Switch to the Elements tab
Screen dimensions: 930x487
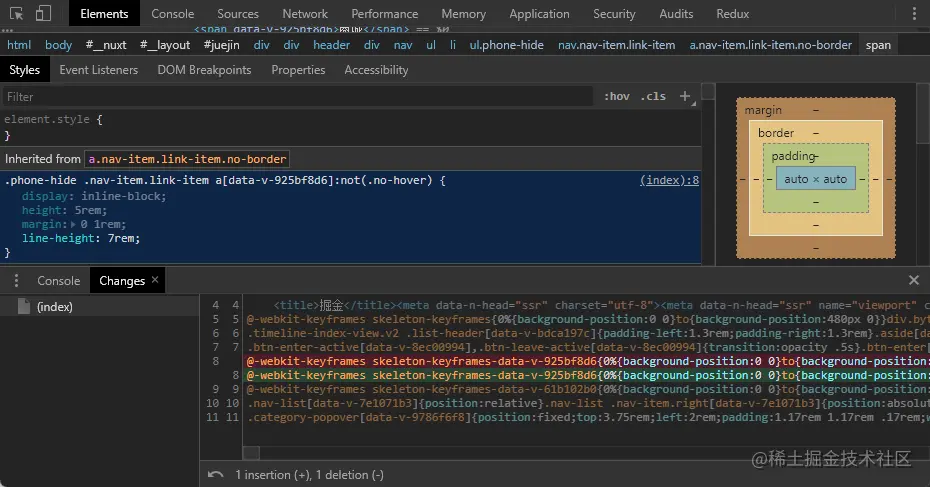point(104,14)
